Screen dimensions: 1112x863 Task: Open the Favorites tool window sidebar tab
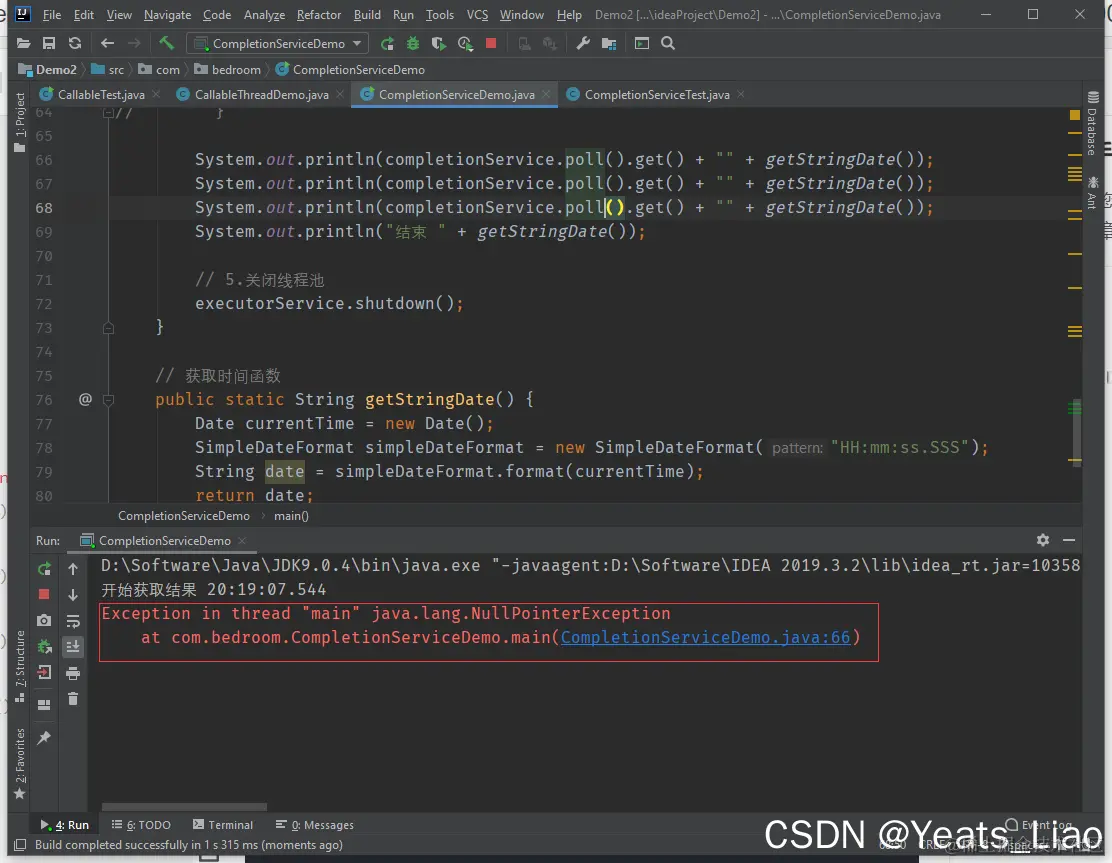point(20,764)
